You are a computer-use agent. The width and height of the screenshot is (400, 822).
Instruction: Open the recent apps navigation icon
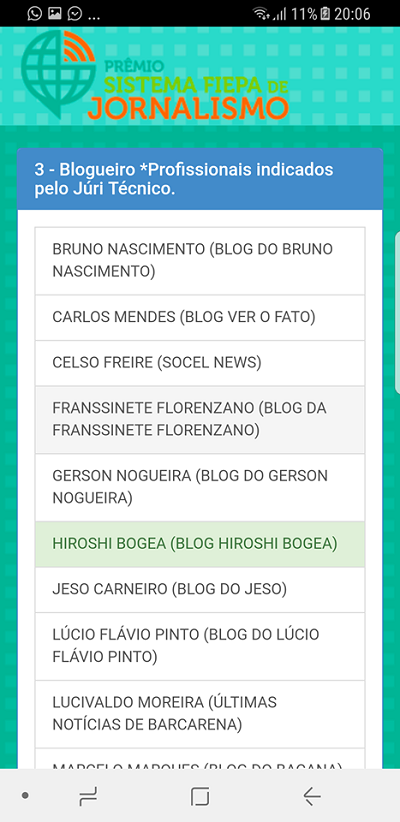click(x=88, y=797)
